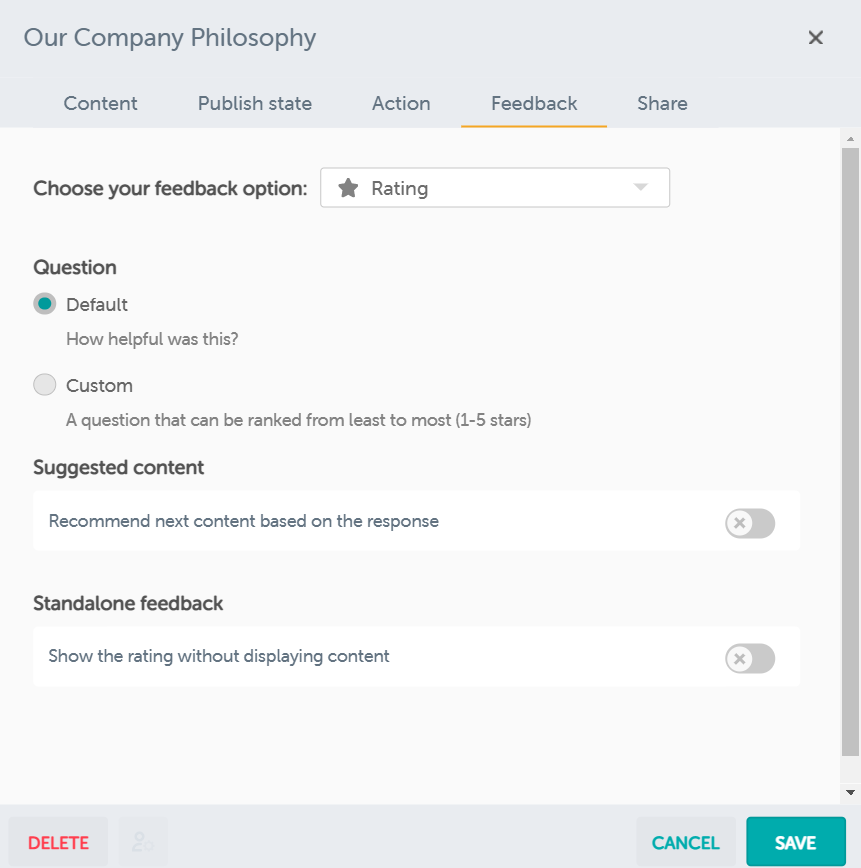Image resolution: width=861 pixels, height=868 pixels.
Task: Enable the Suggested content toggle
Action: pos(750,522)
